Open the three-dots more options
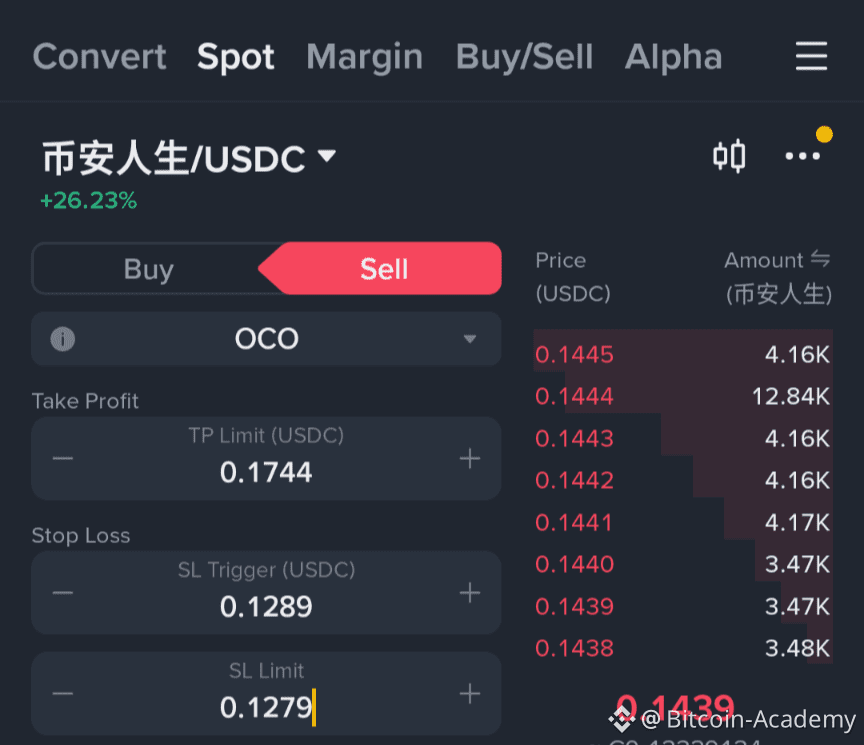The image size is (864, 745). tap(803, 156)
